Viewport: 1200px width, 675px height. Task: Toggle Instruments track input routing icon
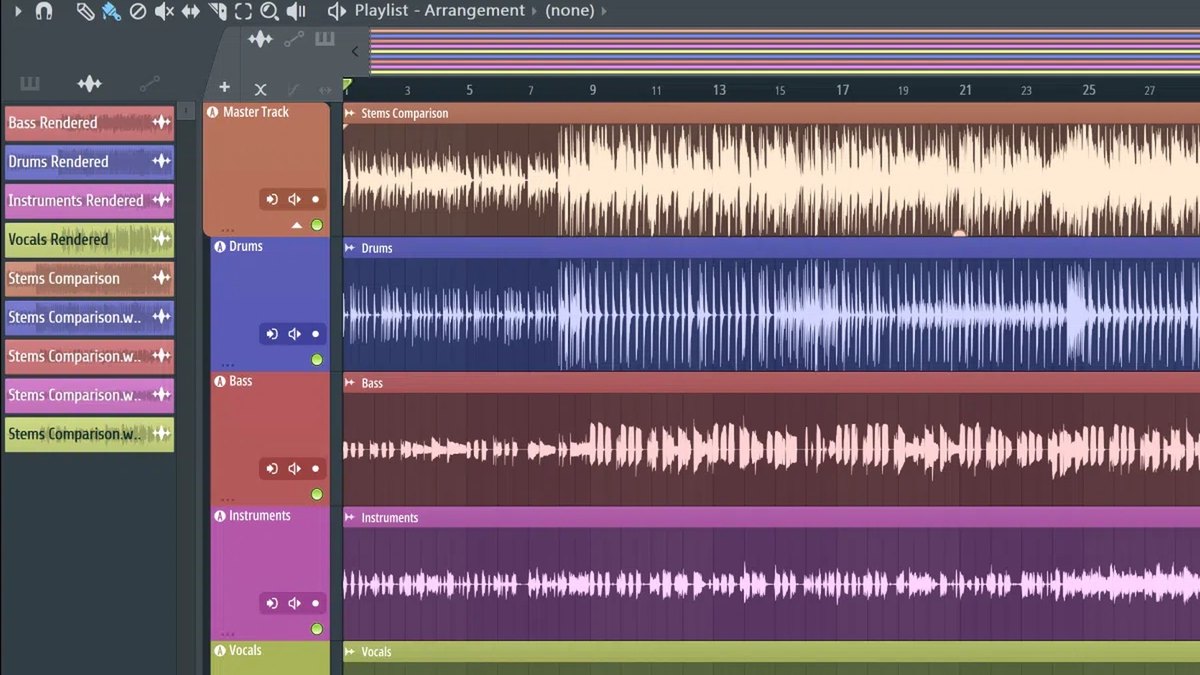pyautogui.click(x=272, y=604)
